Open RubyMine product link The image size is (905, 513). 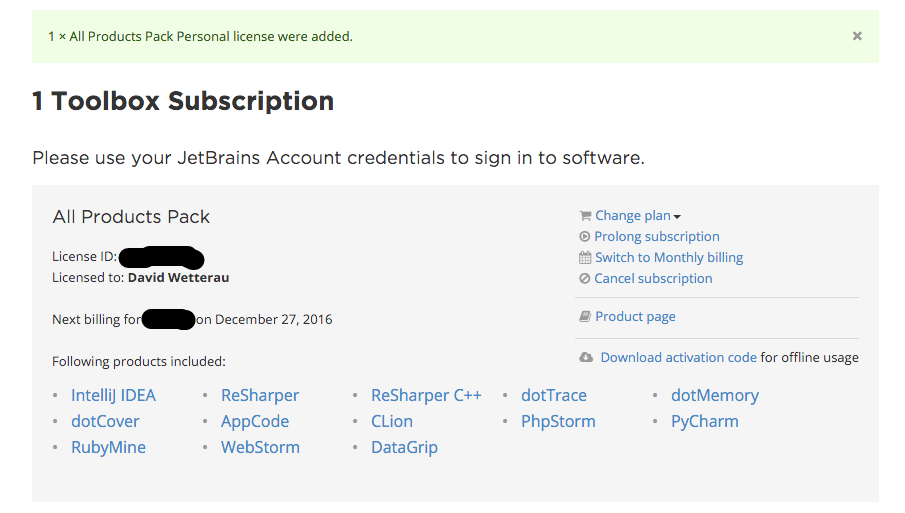tap(109, 447)
